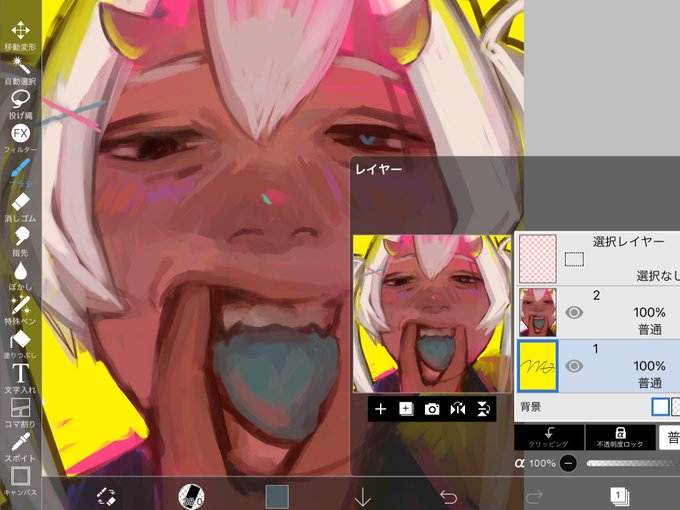Undo the last stroke

pos(448,497)
